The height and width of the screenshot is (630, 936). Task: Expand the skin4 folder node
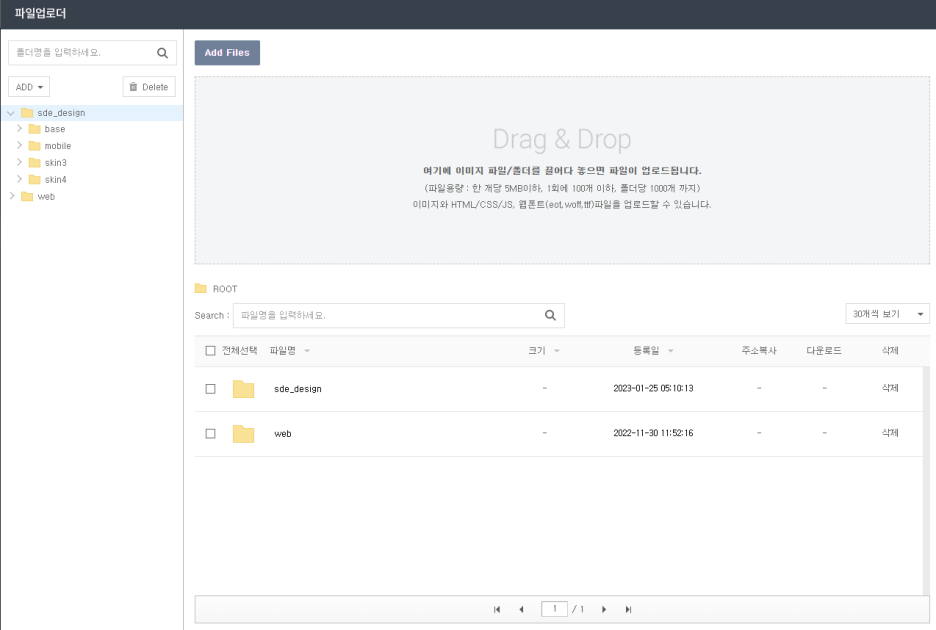[19, 179]
